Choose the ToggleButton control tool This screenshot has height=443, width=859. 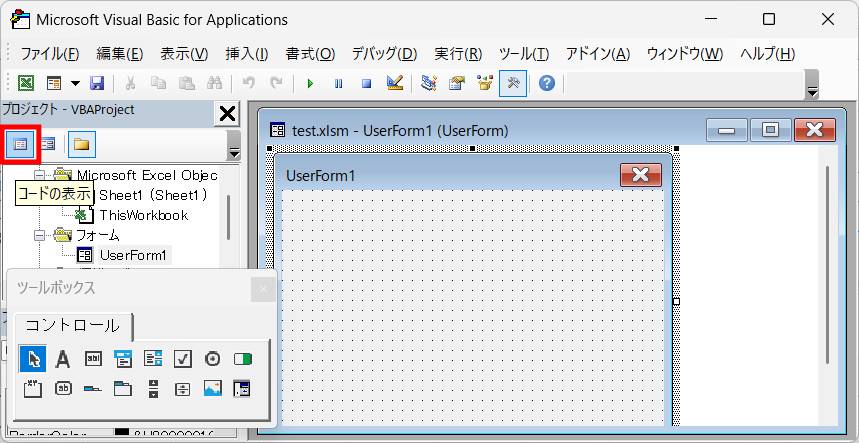pyautogui.click(x=242, y=359)
